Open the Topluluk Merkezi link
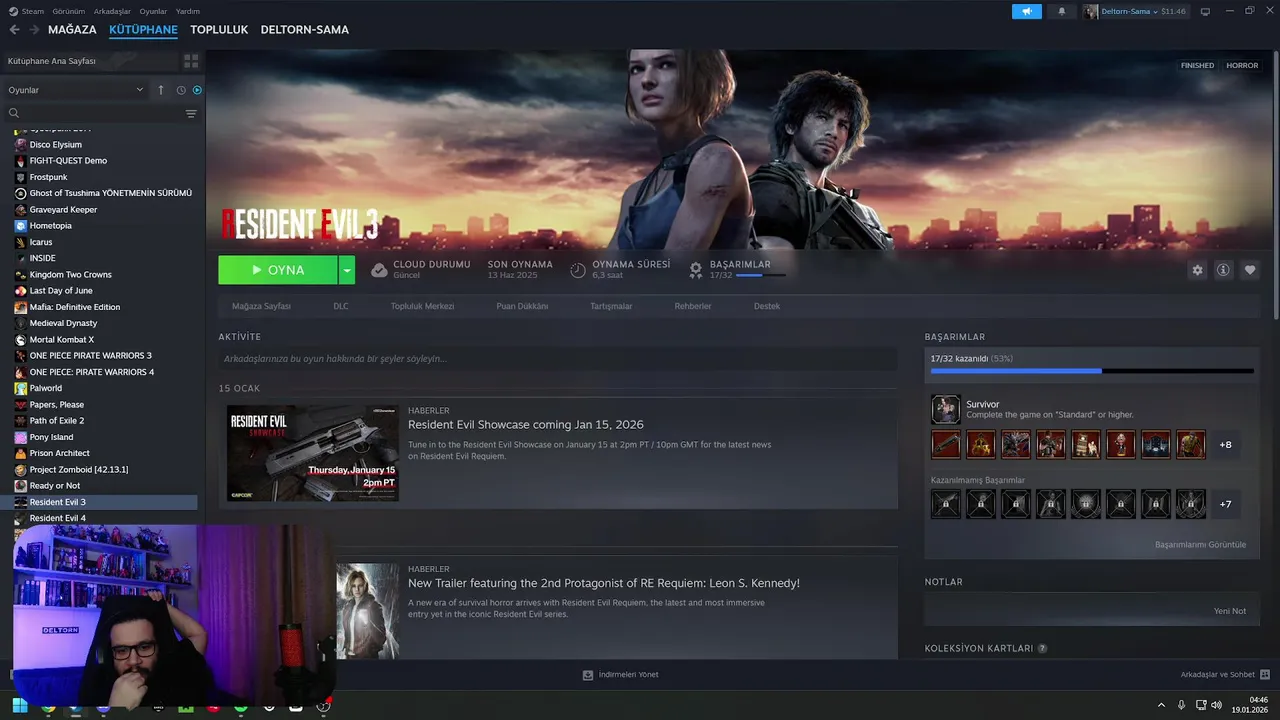The width and height of the screenshot is (1280, 720). 422,306
